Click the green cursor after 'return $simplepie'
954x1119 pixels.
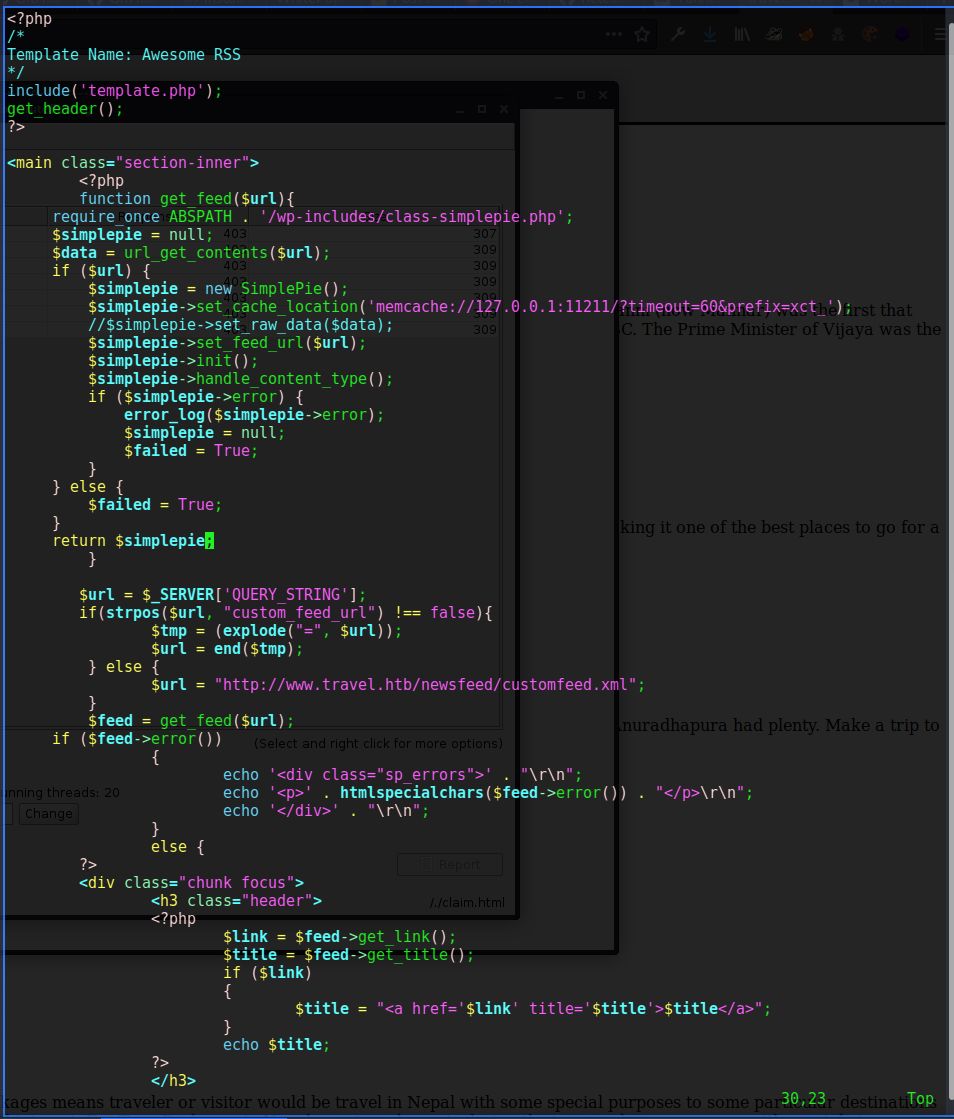click(210, 541)
